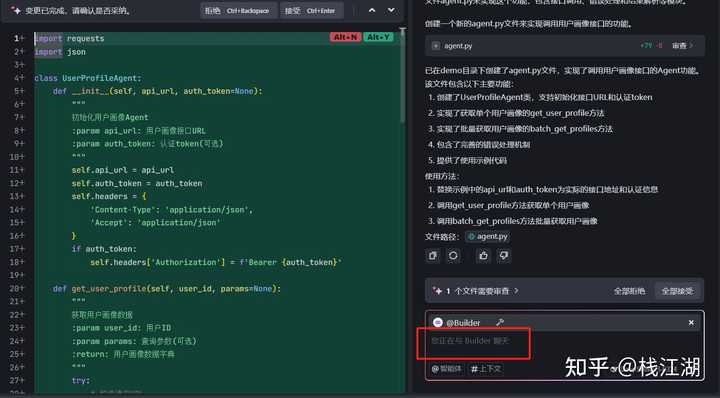The height and width of the screenshot is (398, 720).
Task: Click 'Accept': 'application/json' line
Action: point(155,223)
